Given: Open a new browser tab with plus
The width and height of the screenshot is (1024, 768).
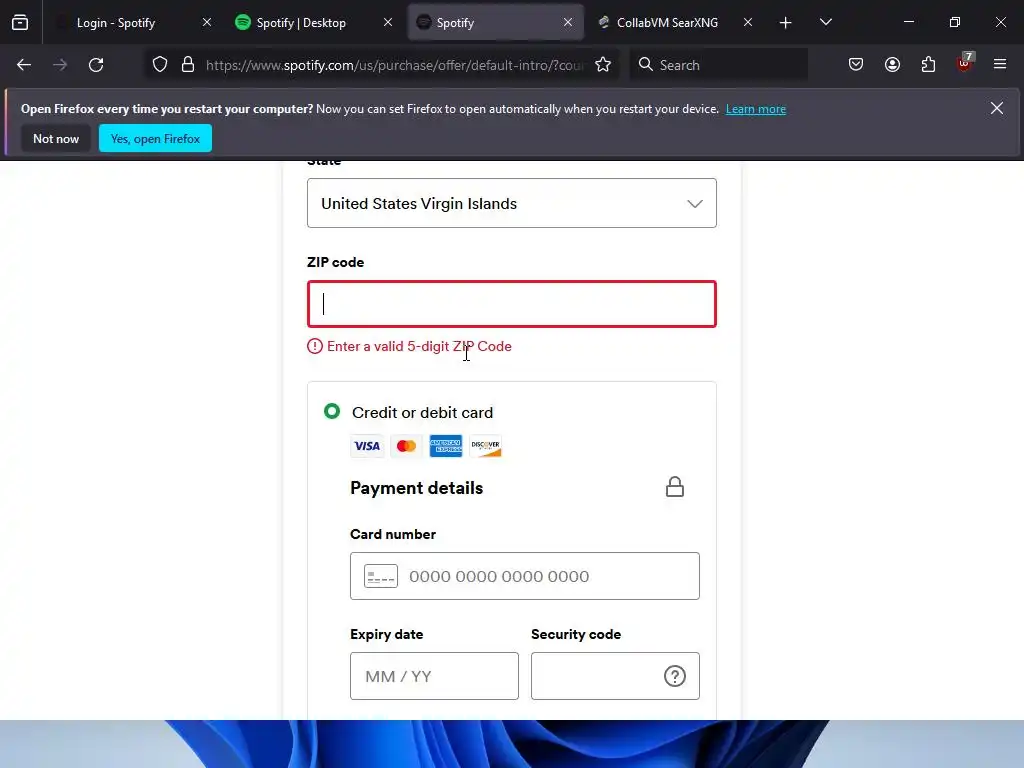Looking at the screenshot, I should [x=786, y=23].
